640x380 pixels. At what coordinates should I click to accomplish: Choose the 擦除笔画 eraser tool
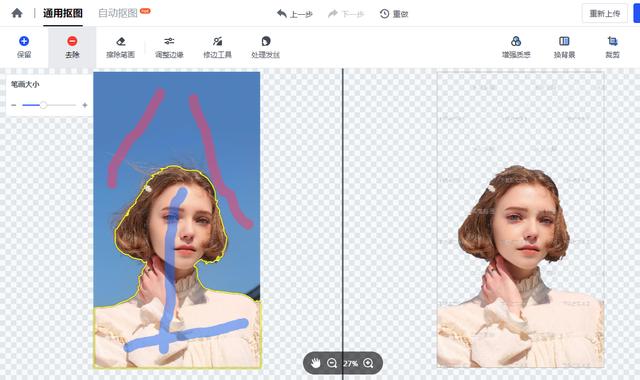point(120,47)
